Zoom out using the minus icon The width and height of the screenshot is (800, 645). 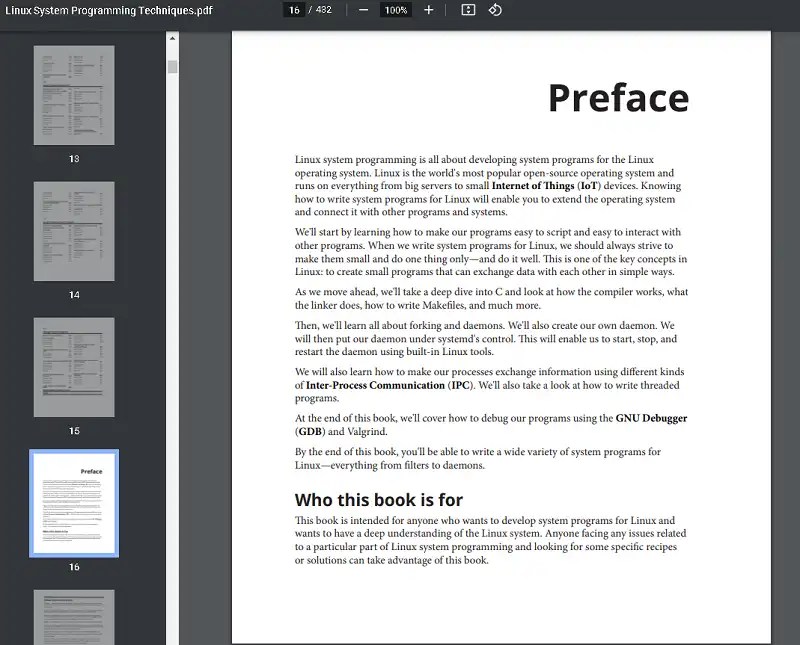(x=365, y=10)
